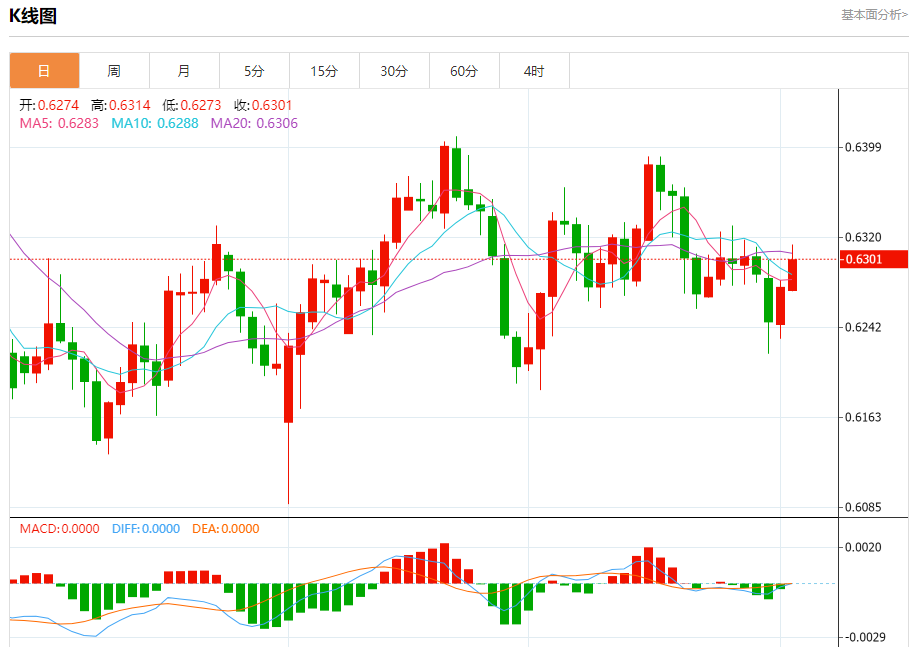Click the 高:0.6314 high value
Viewport: 914px width, 647px height.
(x=121, y=106)
